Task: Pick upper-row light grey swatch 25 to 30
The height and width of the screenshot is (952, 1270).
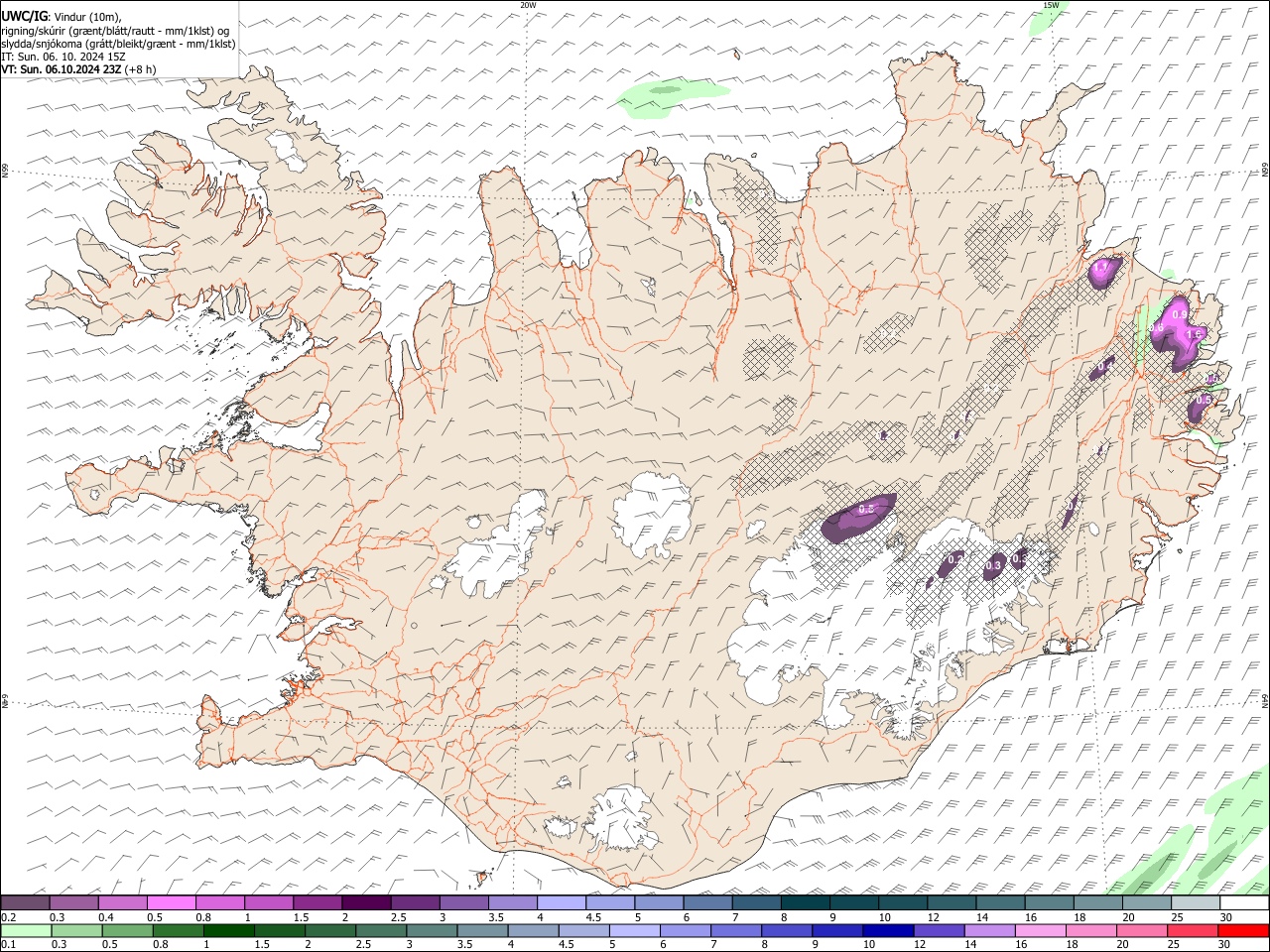Action: point(1194,902)
